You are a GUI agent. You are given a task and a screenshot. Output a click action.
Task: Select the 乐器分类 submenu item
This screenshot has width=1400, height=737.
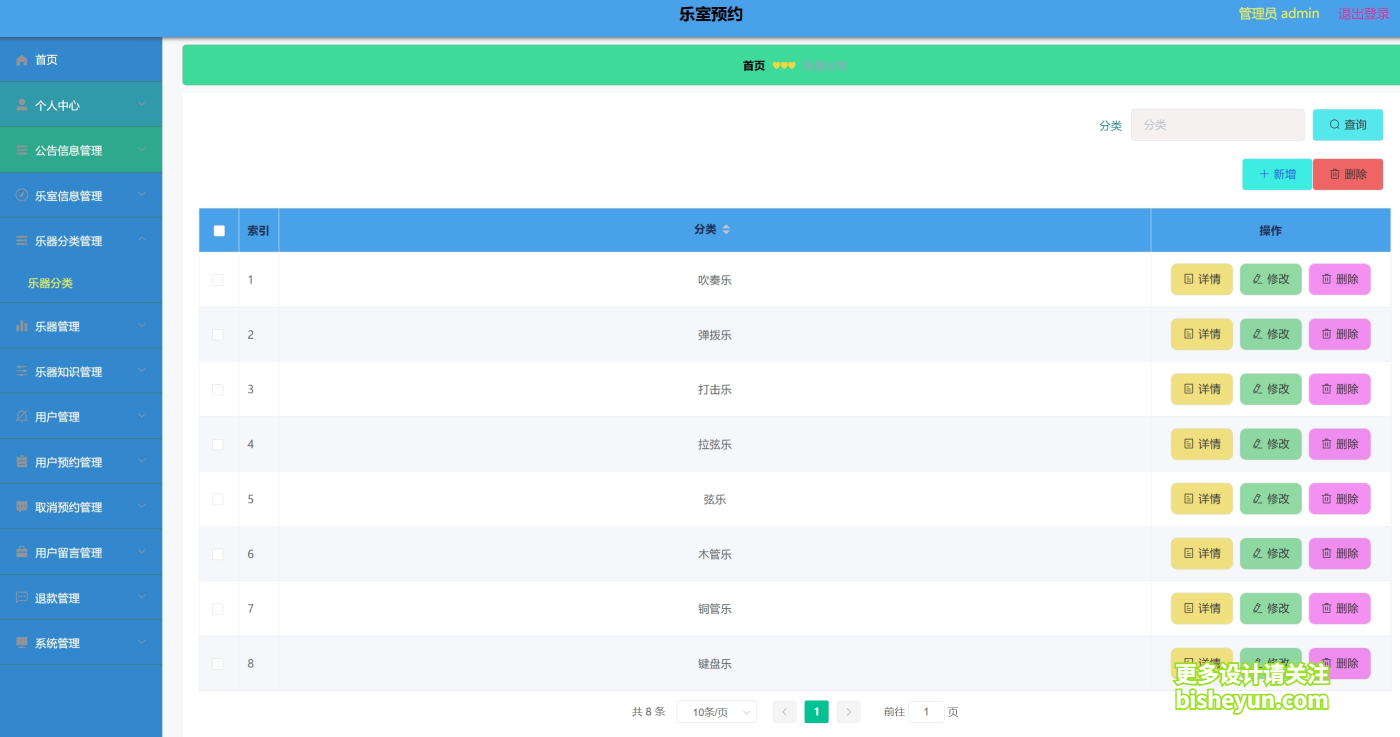pos(81,283)
